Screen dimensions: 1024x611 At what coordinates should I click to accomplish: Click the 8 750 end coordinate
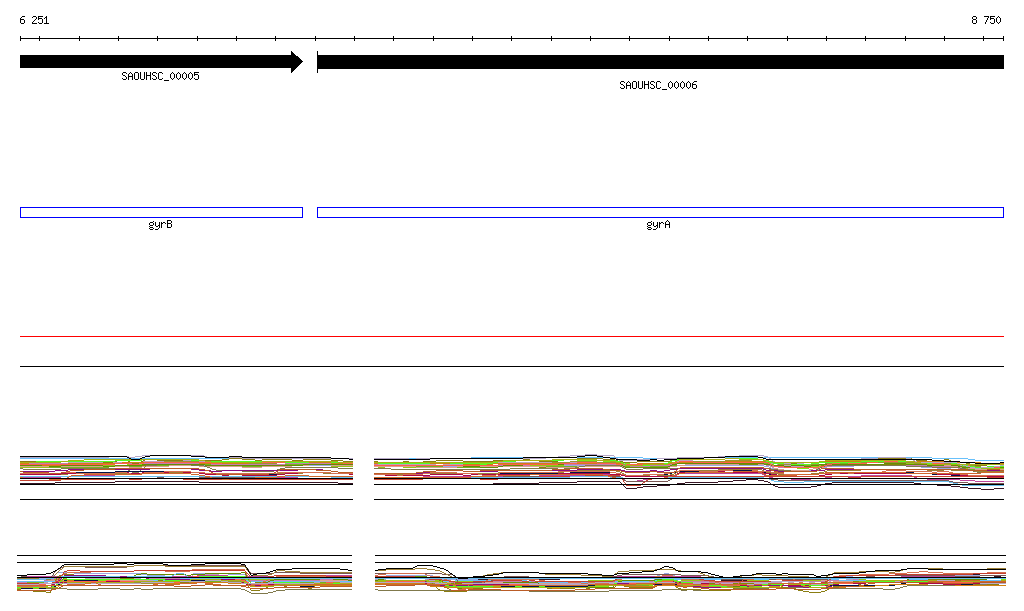[x=986, y=20]
